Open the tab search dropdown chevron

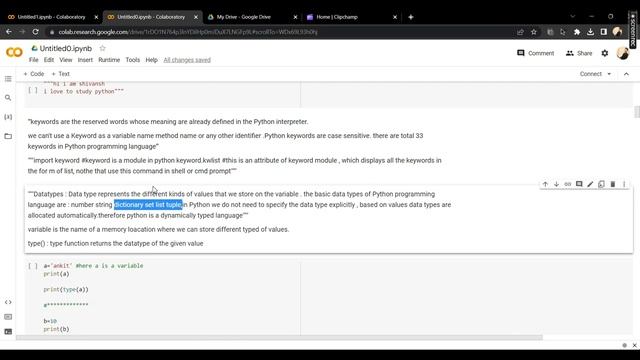573,17
